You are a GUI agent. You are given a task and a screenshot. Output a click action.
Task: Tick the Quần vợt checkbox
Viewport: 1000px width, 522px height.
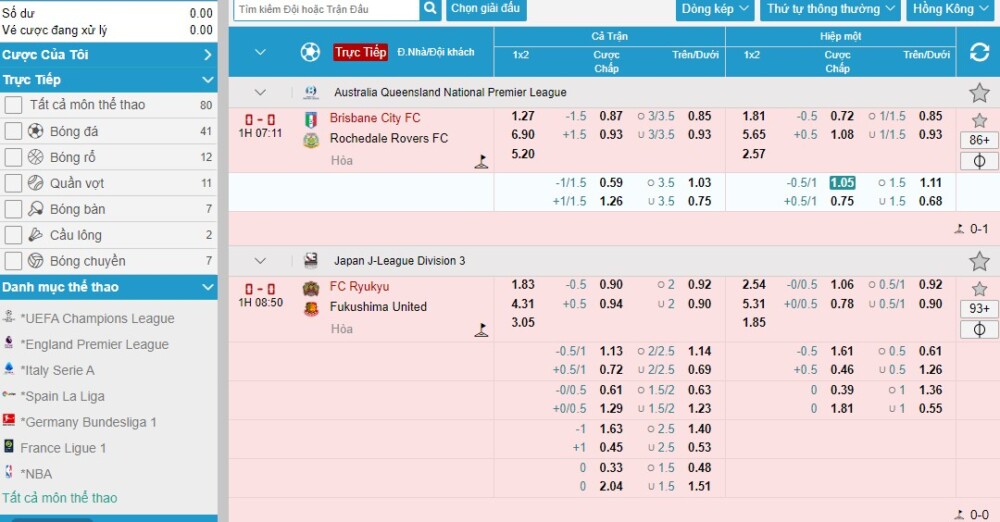click(x=13, y=183)
